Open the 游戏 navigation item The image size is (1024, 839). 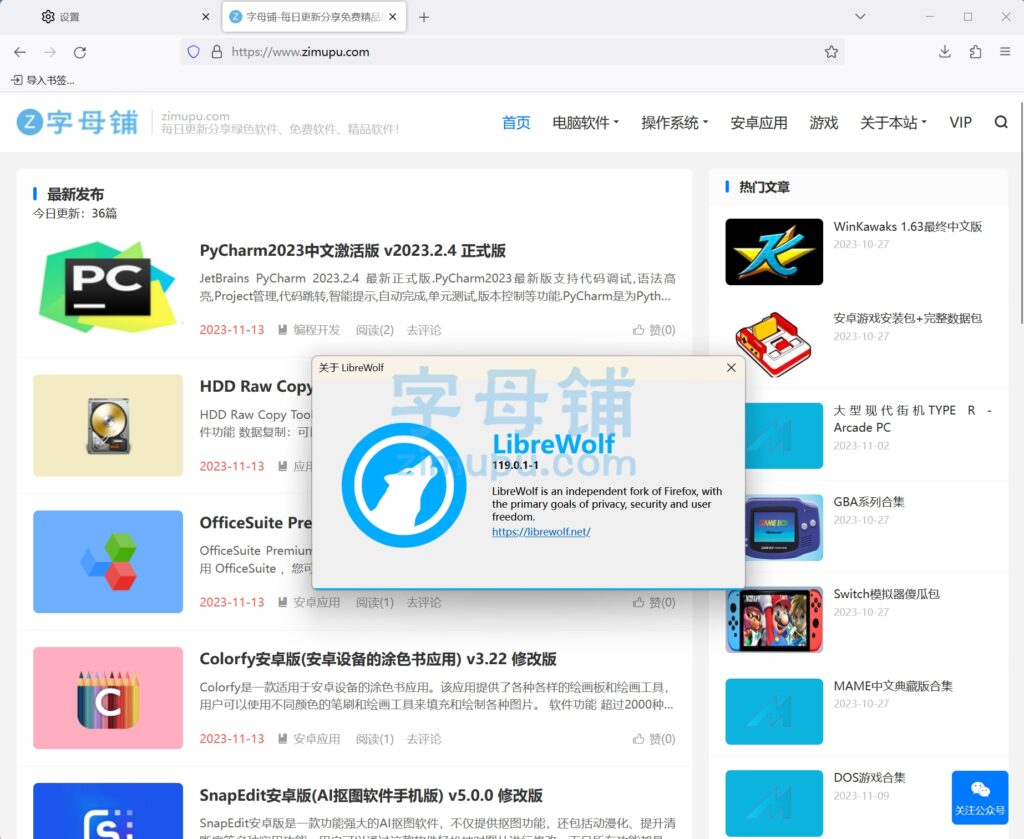tap(824, 123)
